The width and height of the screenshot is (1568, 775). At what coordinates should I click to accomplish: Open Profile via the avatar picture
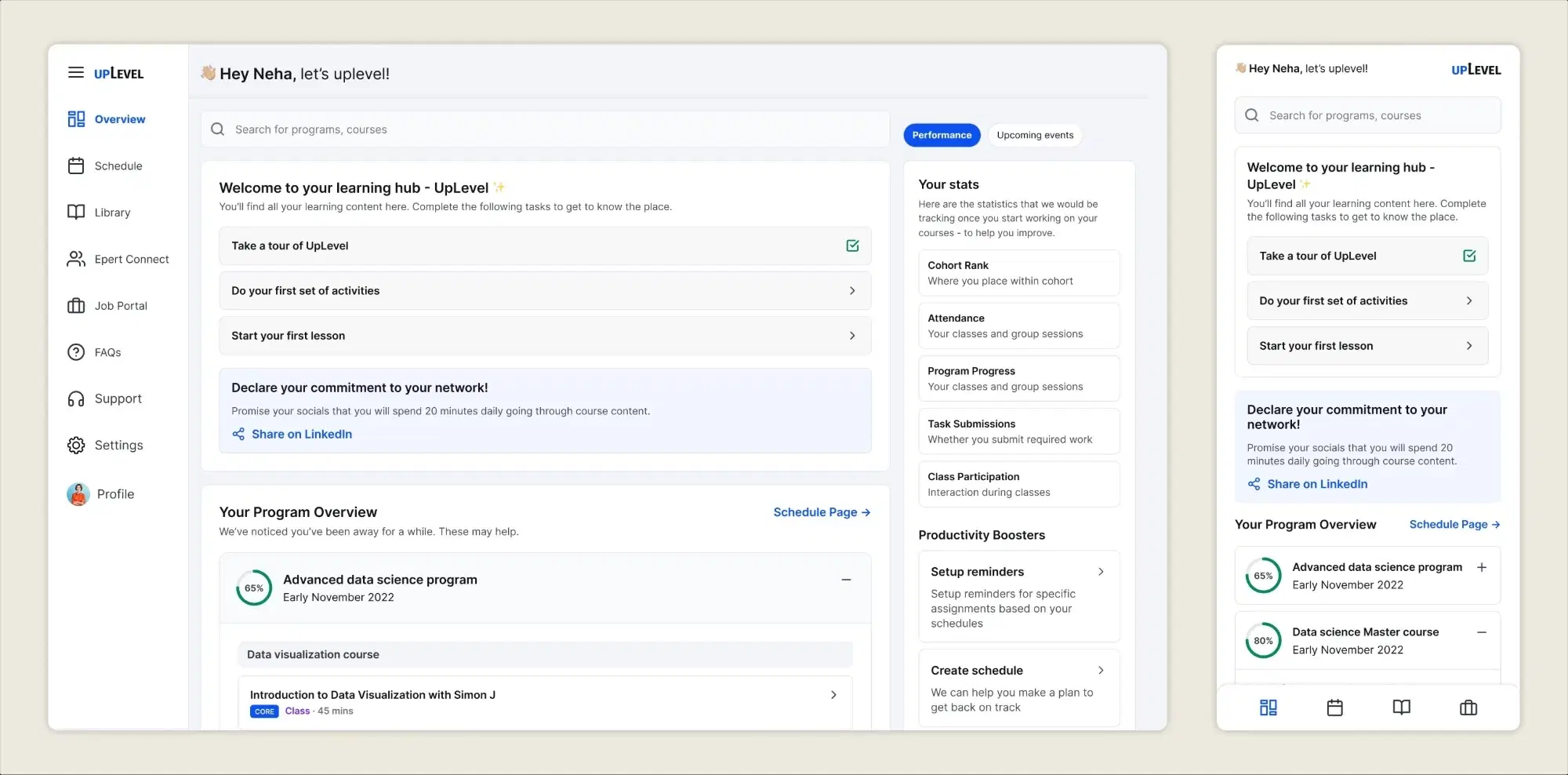click(x=78, y=494)
